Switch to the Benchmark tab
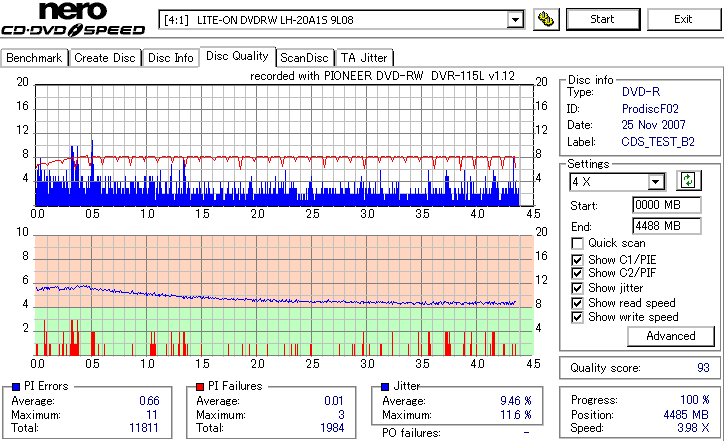 point(34,58)
